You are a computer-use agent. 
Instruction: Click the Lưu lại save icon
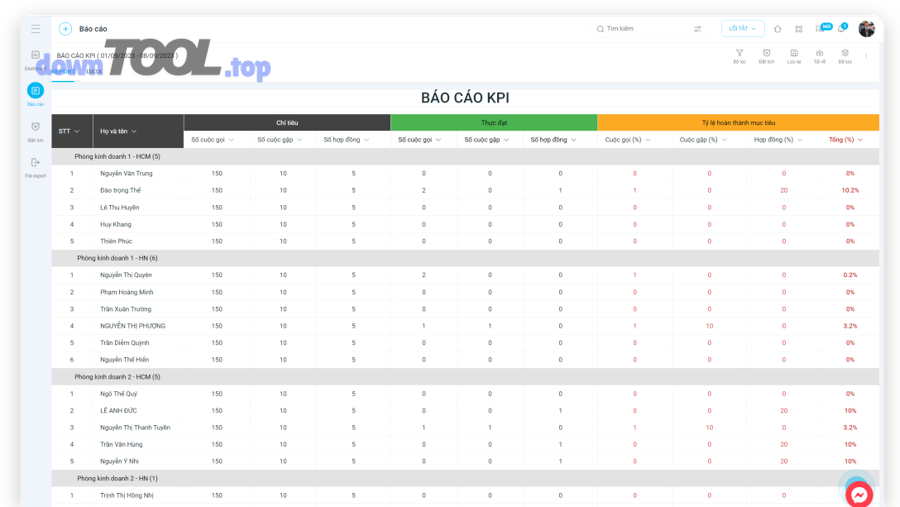tap(793, 55)
